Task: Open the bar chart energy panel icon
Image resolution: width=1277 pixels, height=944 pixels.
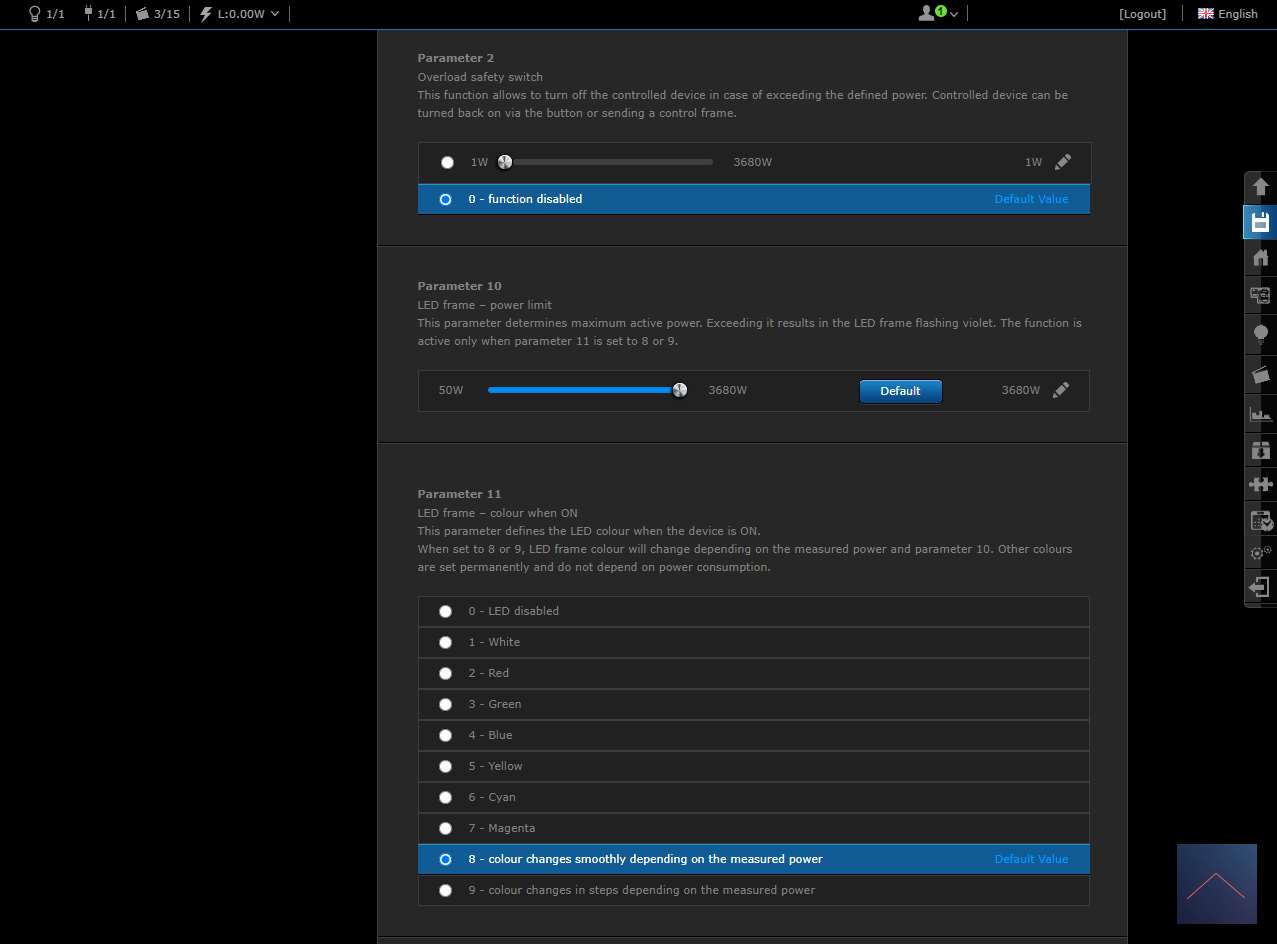Action: [1260, 412]
